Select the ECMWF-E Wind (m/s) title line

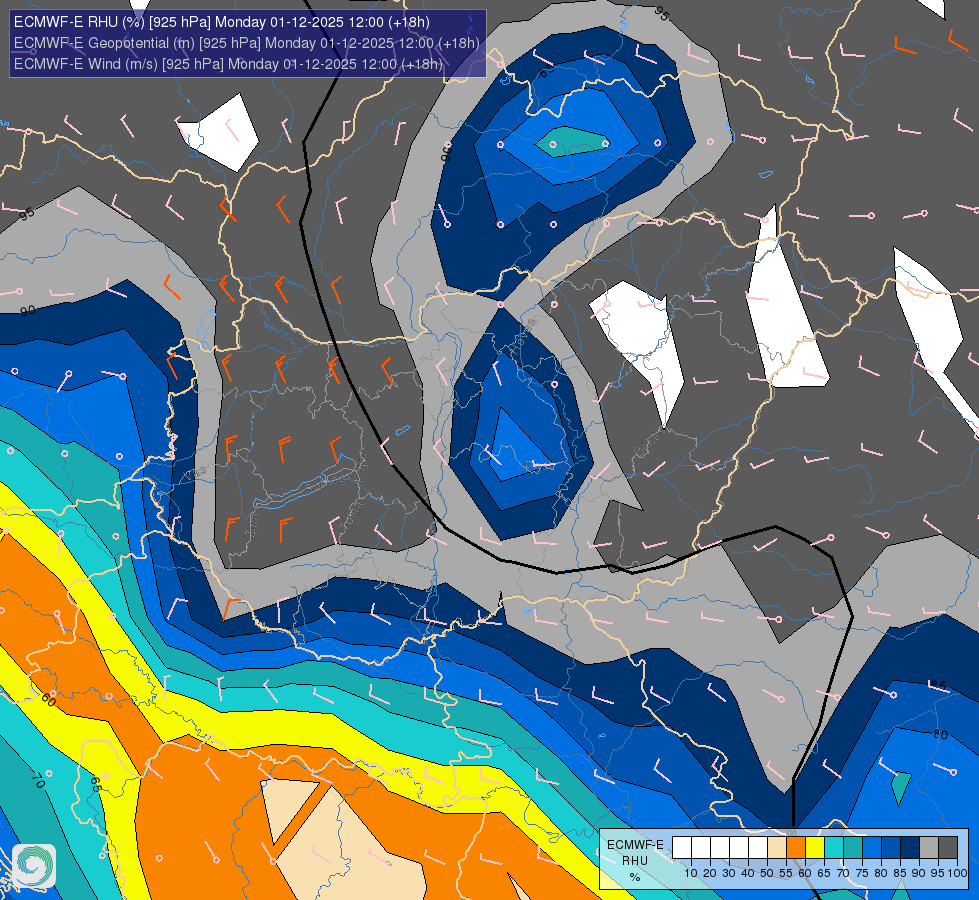coord(229,64)
